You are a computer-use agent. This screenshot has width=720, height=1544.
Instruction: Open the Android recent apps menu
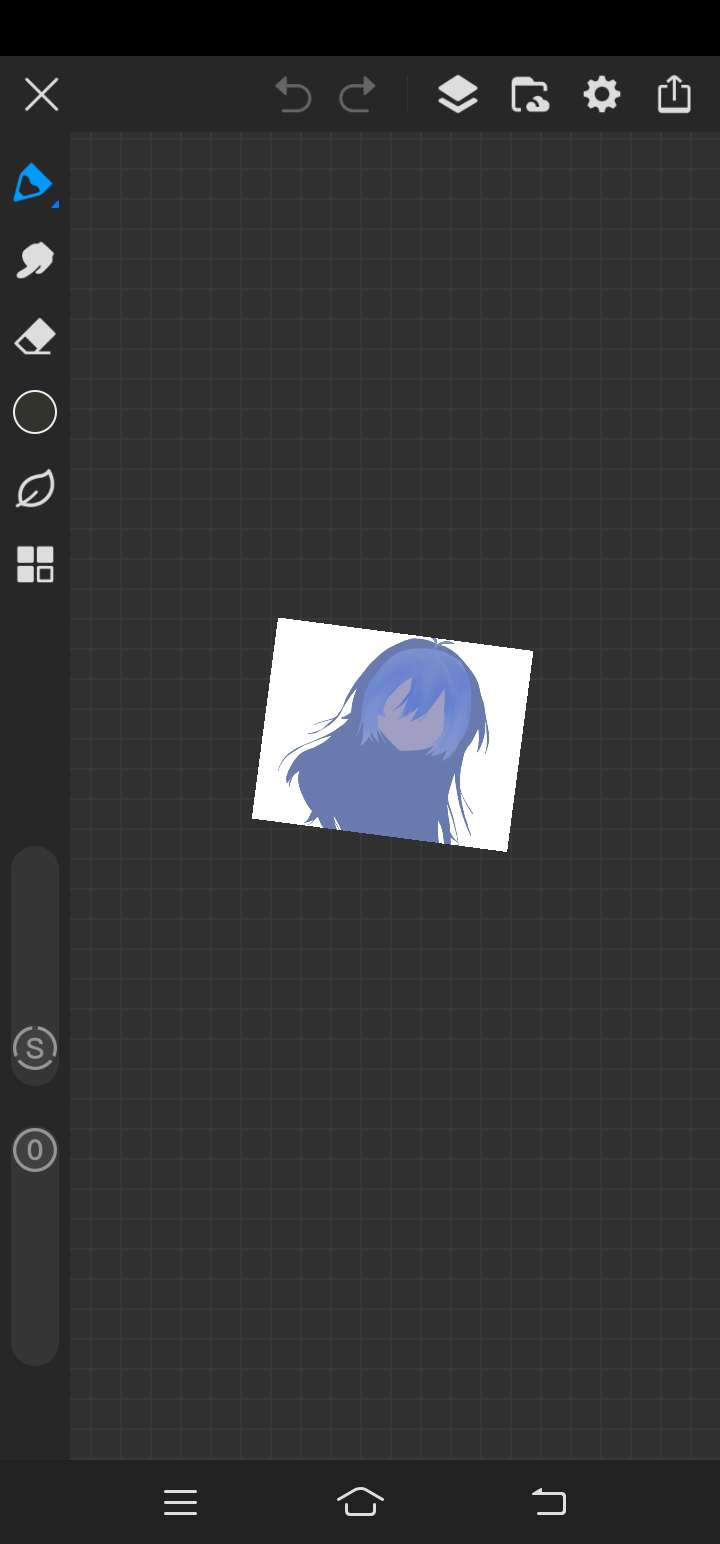(180, 1502)
